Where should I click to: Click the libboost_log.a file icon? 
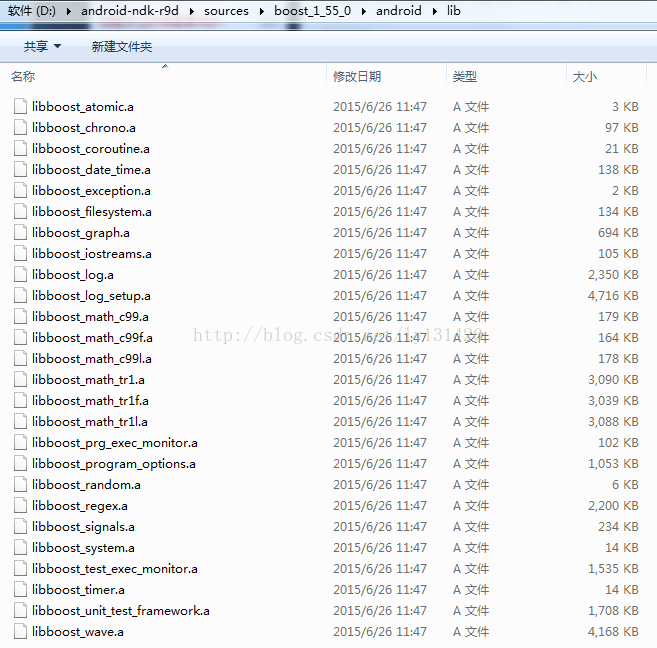click(x=20, y=274)
